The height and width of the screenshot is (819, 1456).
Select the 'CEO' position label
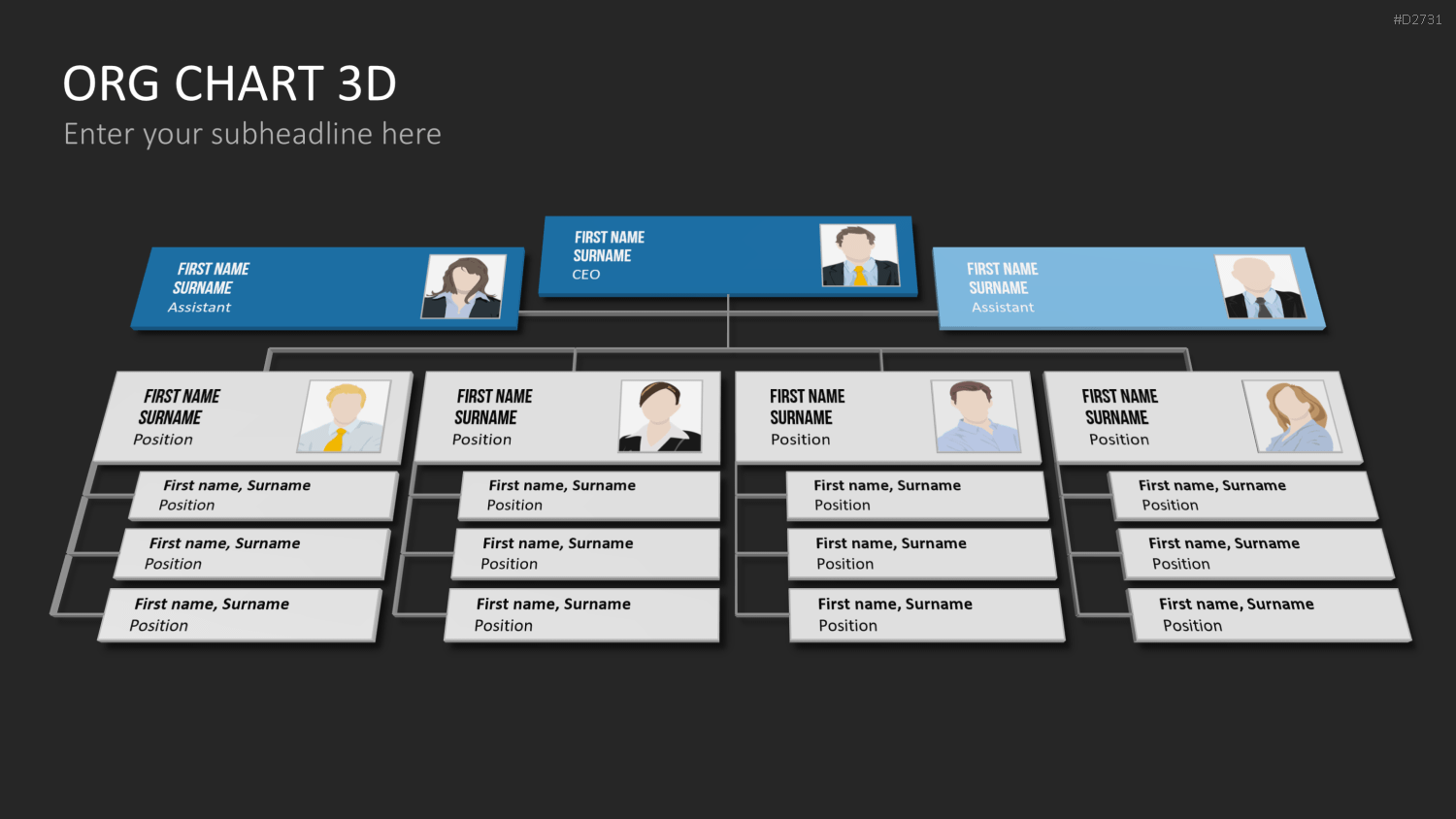point(586,275)
